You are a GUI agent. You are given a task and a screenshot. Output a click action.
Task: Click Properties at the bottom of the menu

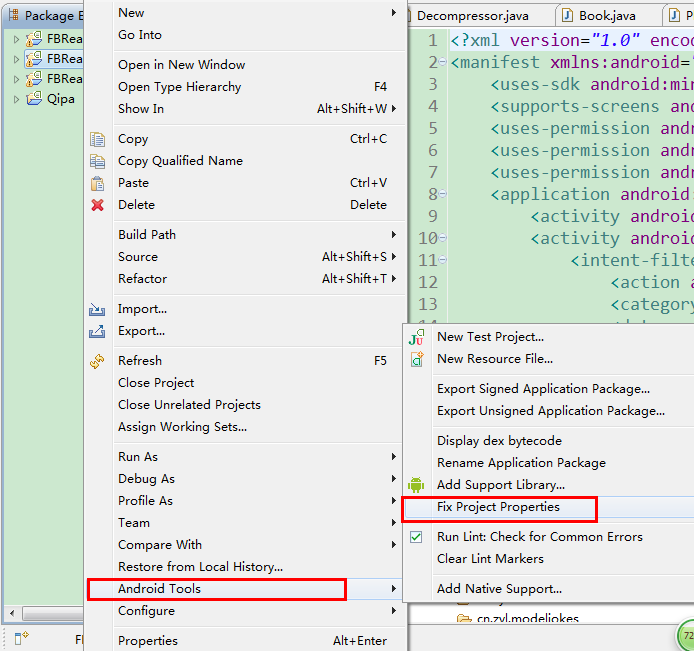pyautogui.click(x=148, y=641)
